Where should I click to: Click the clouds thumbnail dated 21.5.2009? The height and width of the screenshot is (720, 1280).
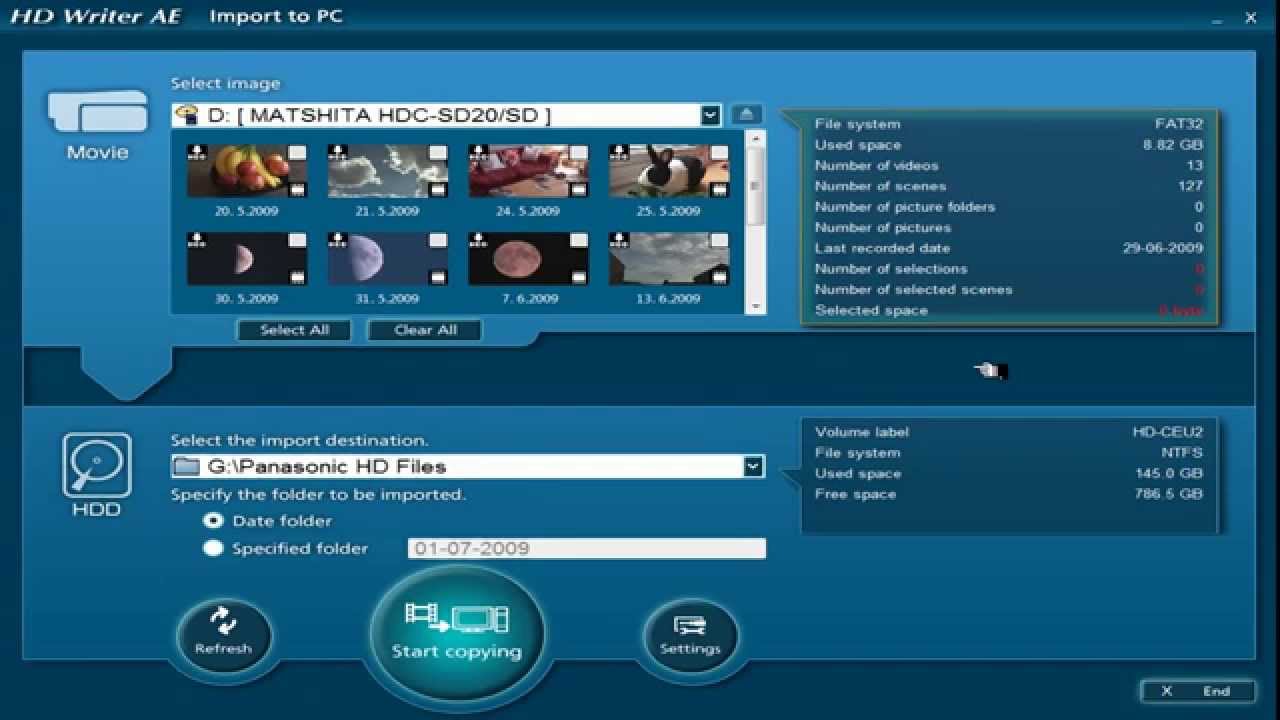coord(388,171)
